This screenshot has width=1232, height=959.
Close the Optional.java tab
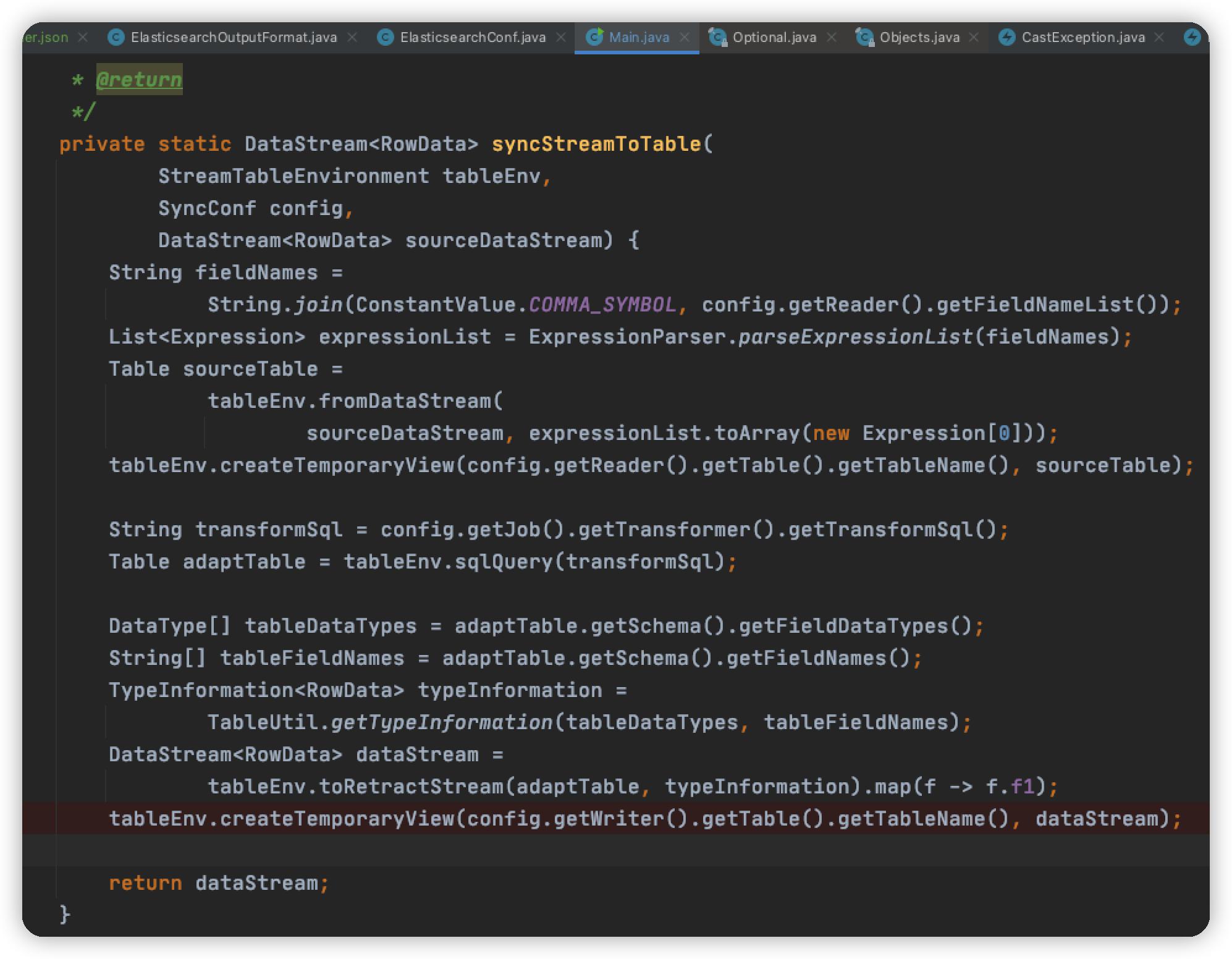pyautogui.click(x=832, y=38)
